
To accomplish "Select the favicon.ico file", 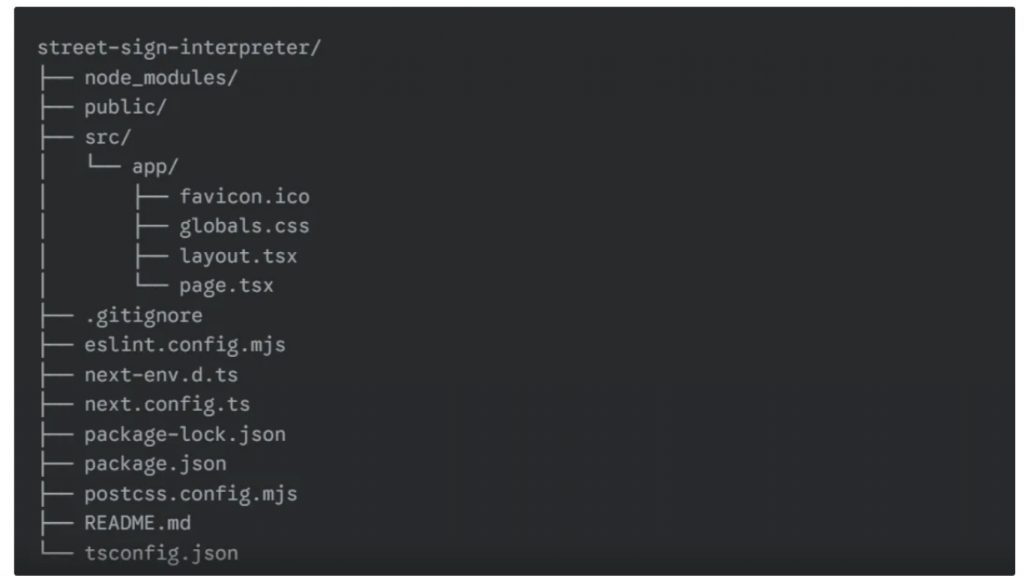I will pyautogui.click(x=244, y=197).
